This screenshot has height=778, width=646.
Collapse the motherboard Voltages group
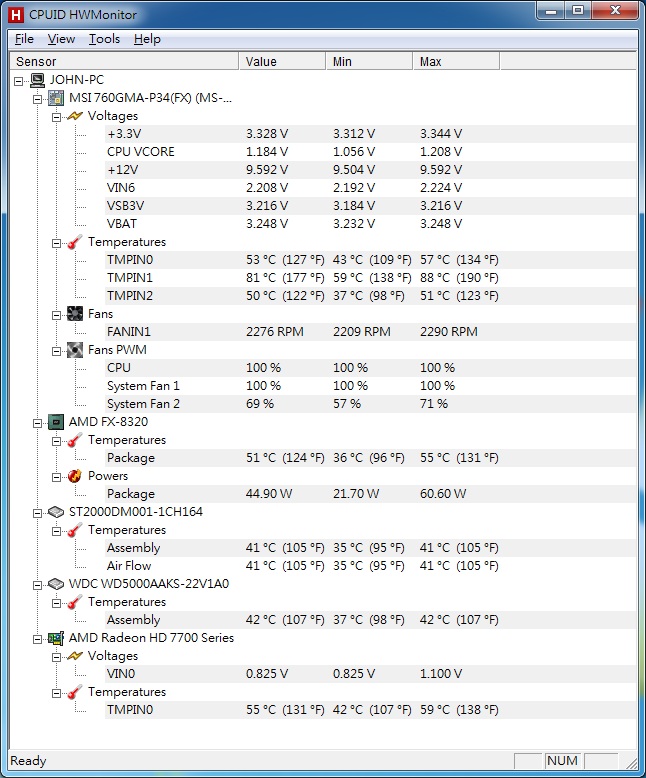57,117
